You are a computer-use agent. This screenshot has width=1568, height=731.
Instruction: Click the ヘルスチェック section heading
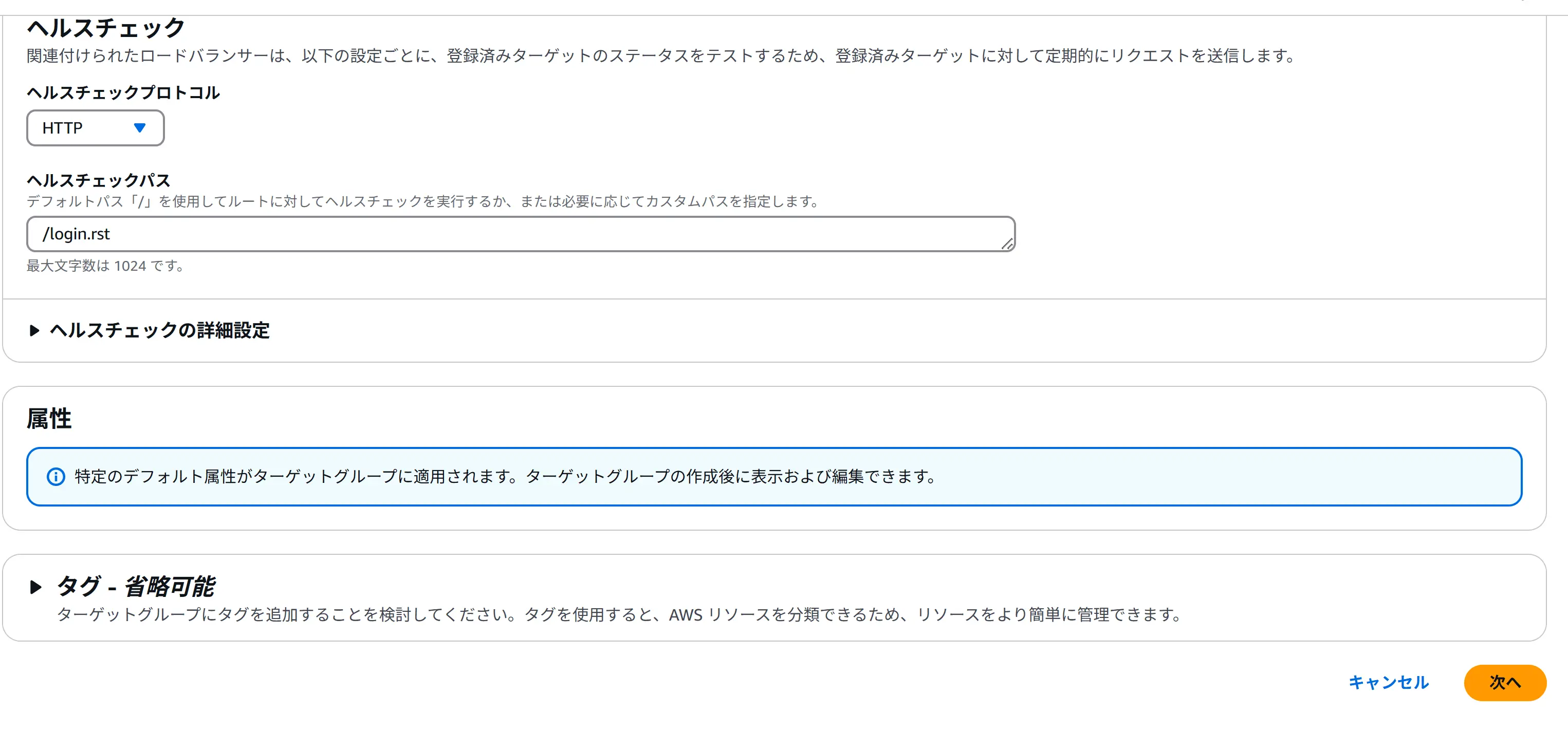tap(106, 28)
